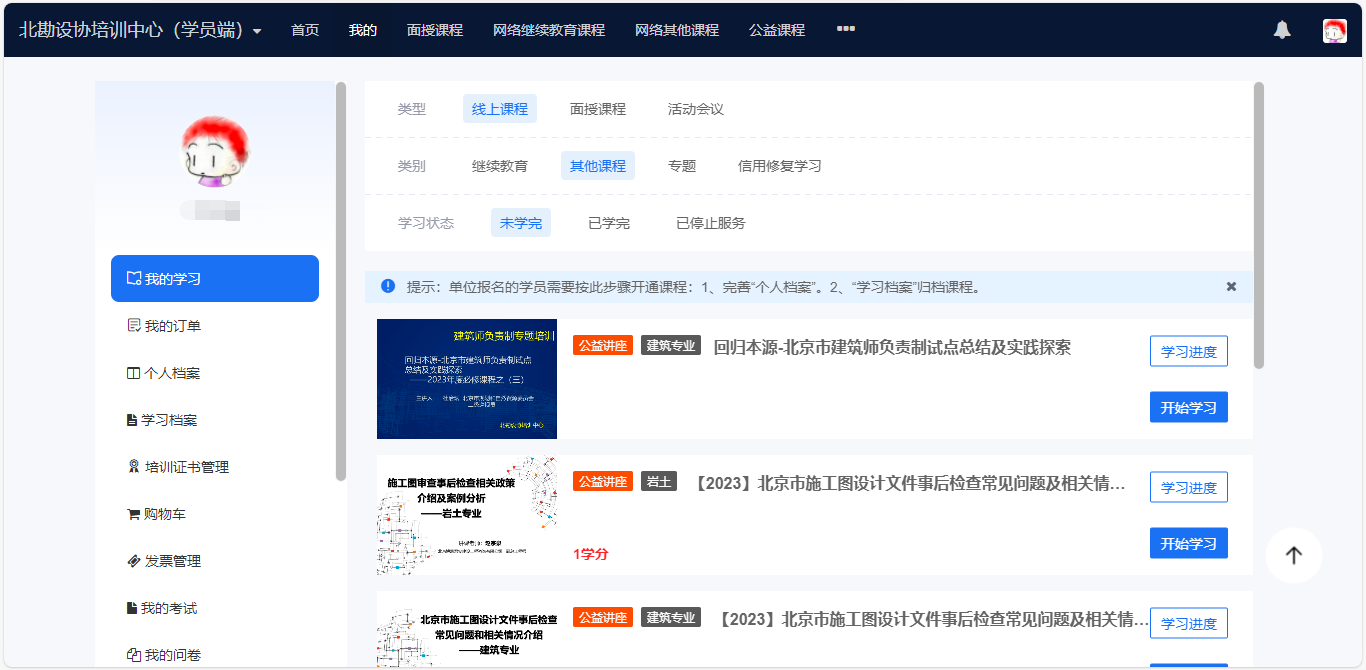Screen dimensions: 1366x670
Task: Open the 岩土 【2023】北京市施工图 course title
Action: [909, 483]
